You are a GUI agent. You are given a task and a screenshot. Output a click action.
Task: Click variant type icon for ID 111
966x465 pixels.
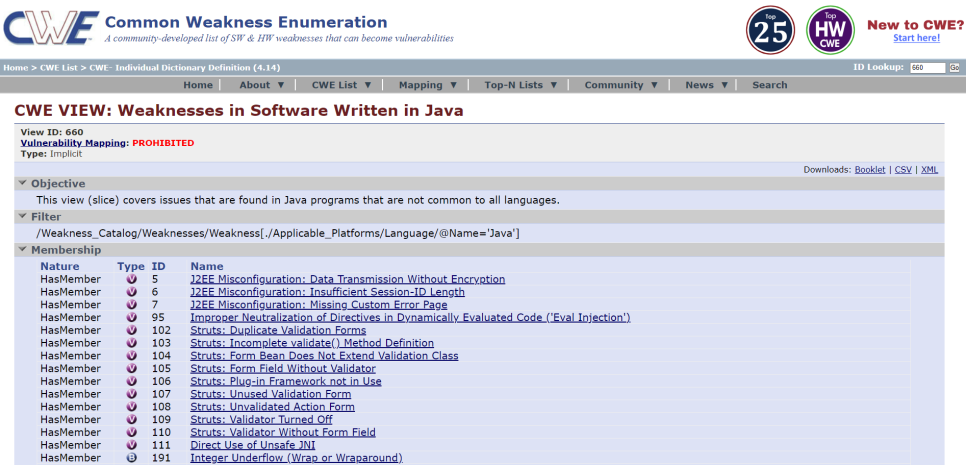point(131,445)
